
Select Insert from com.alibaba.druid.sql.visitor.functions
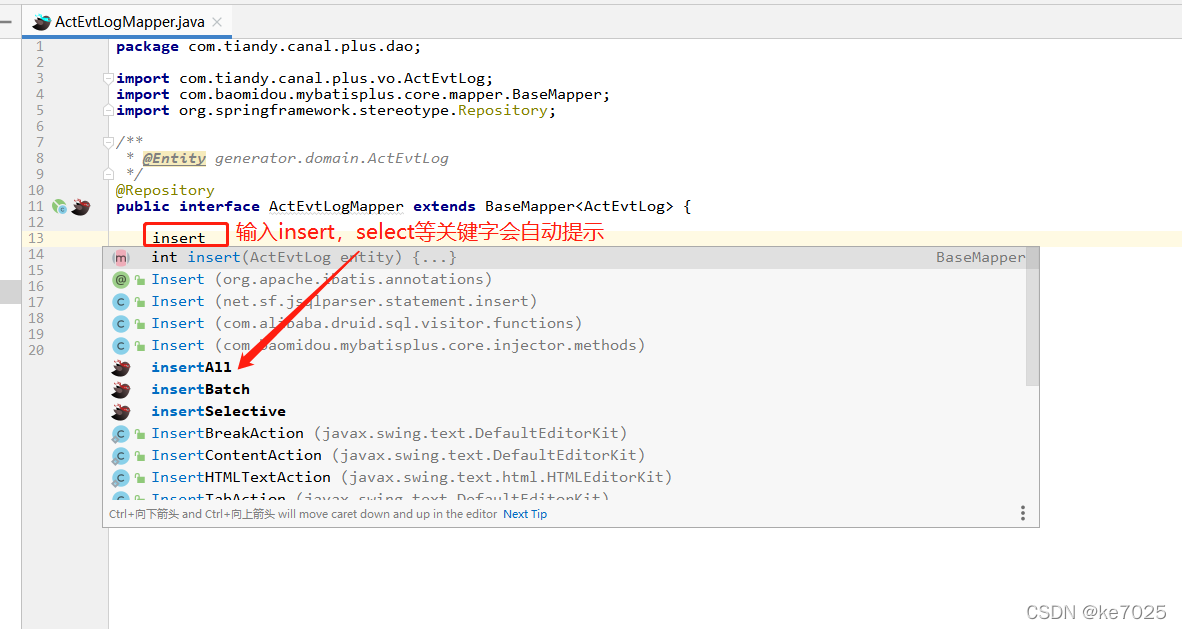click(x=564, y=323)
